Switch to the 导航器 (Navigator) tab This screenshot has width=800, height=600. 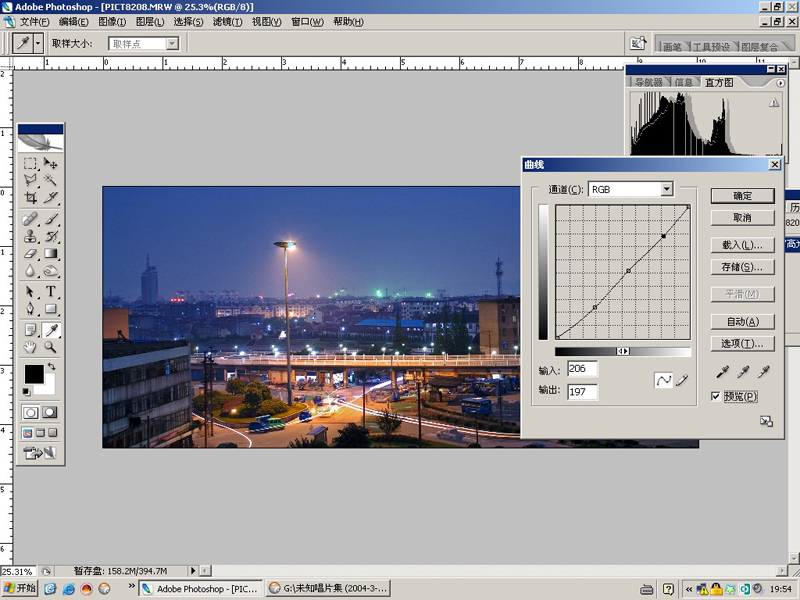point(649,83)
